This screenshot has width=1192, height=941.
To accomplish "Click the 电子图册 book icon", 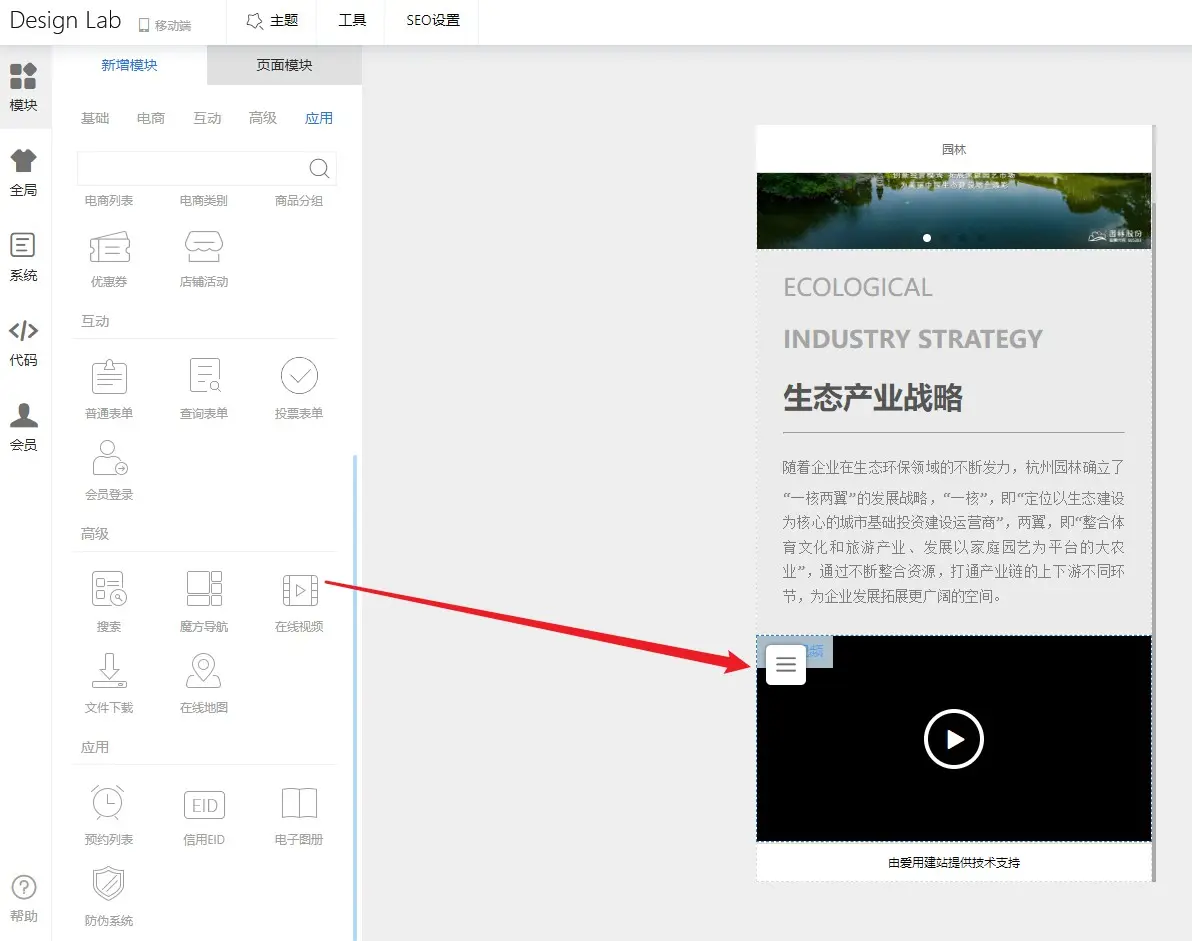I will [299, 804].
